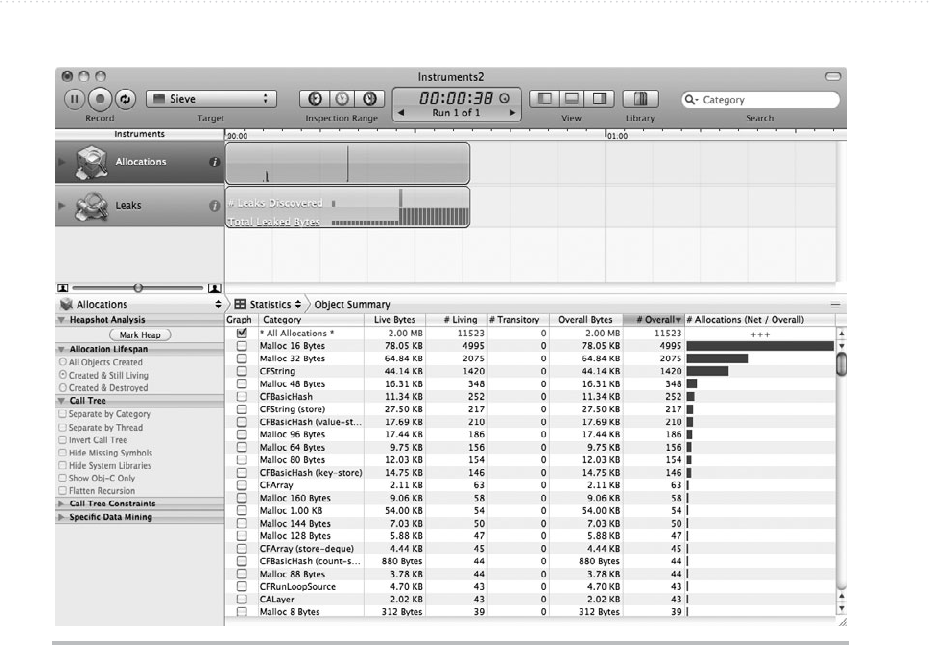Select Created & Destroyed radio button
Viewport: 929px width, 645px height.
(x=63, y=387)
